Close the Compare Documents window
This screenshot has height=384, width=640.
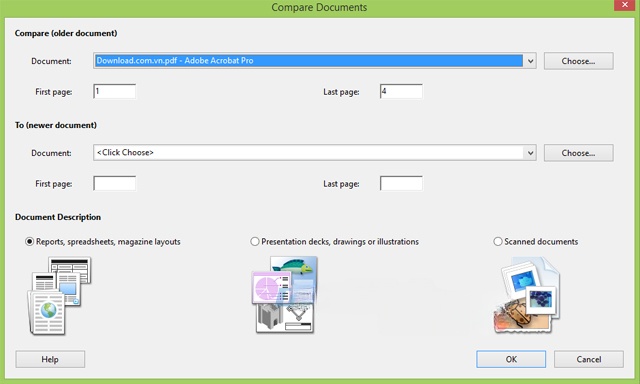624,5
